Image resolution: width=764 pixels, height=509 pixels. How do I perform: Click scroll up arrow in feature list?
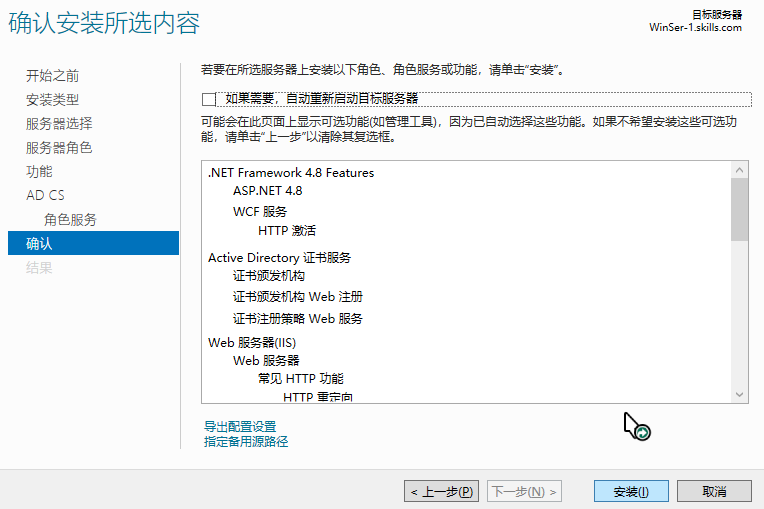[x=740, y=170]
